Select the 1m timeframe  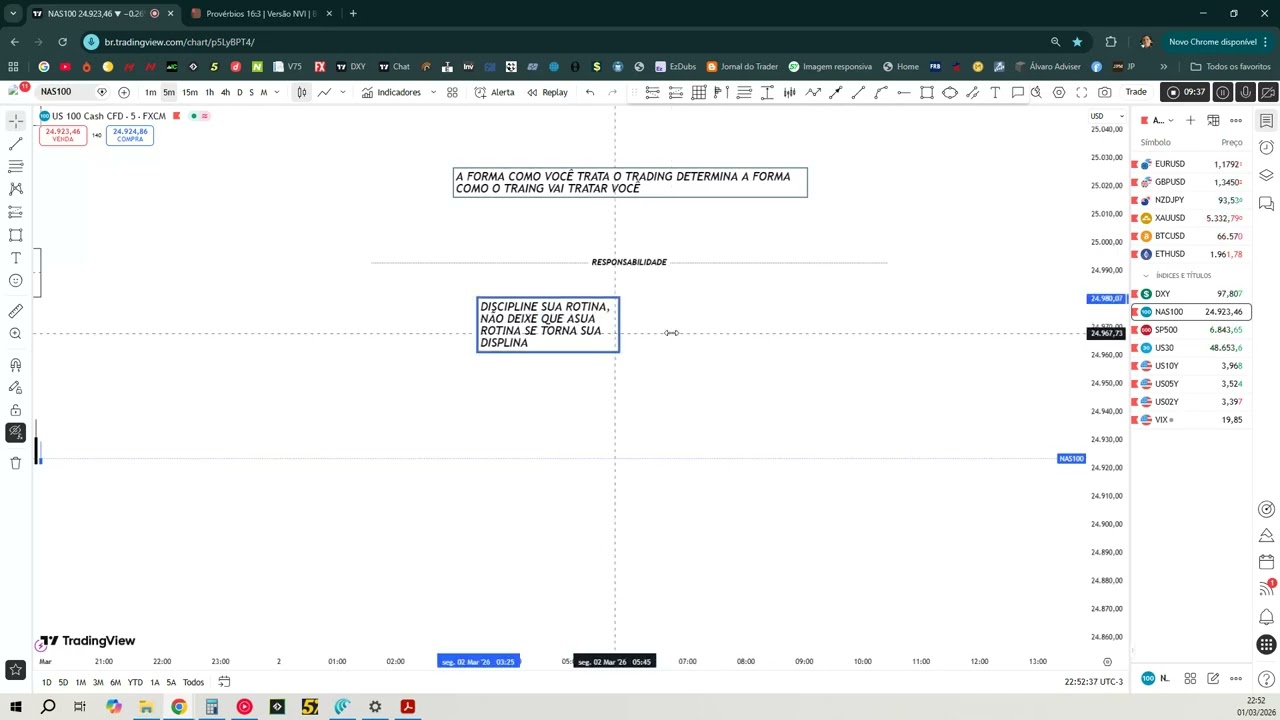click(x=150, y=92)
